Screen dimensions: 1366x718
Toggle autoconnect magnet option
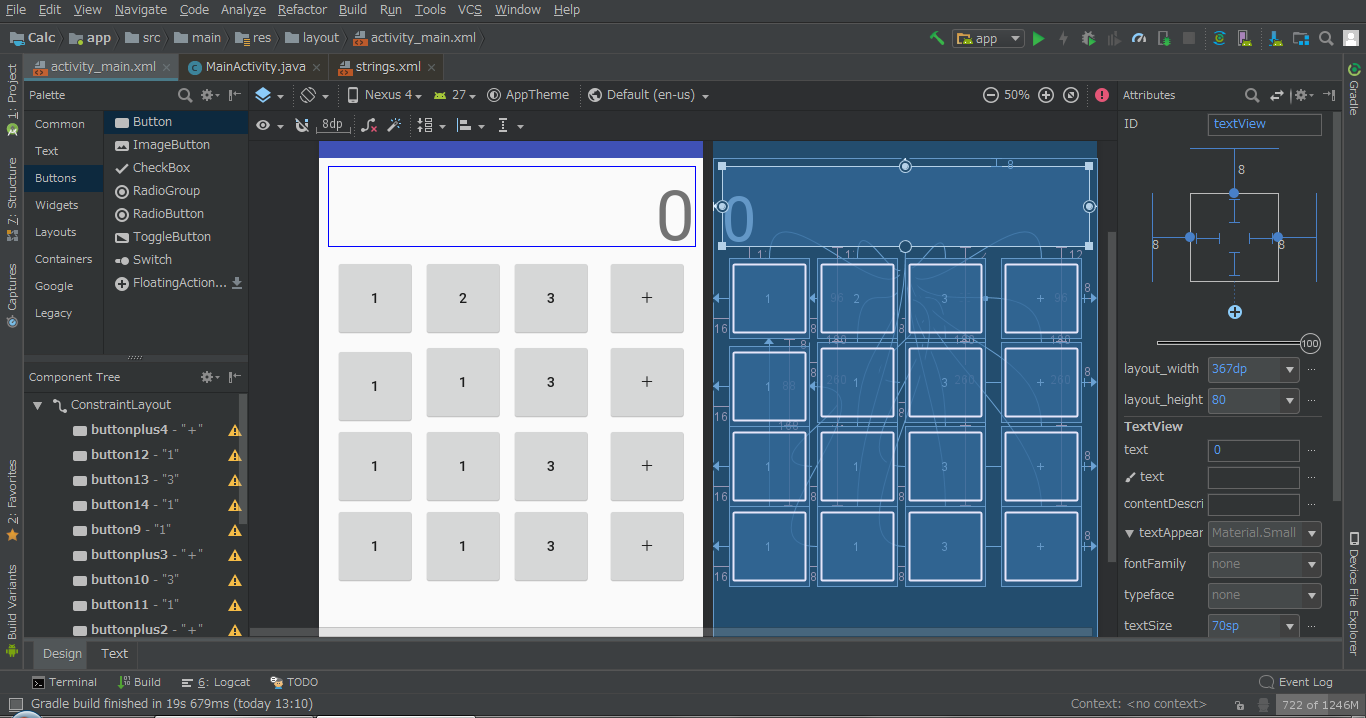(x=302, y=125)
